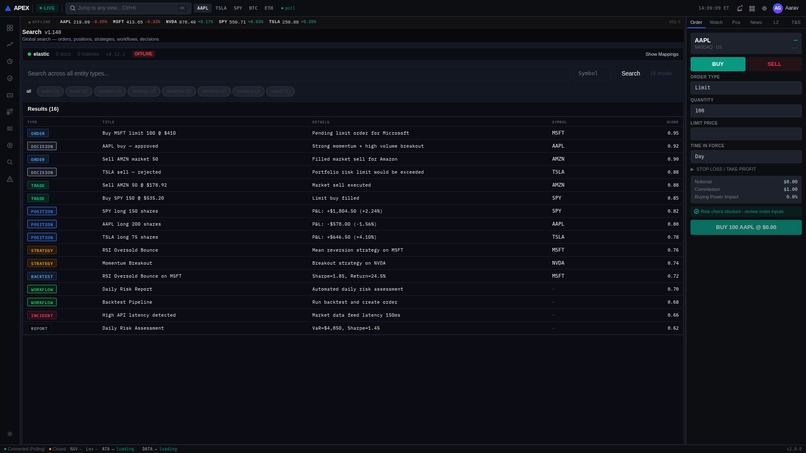This screenshot has width=806, height=453.
Task: Expand the Stop Loss / Take Profit section
Action: click(723, 169)
